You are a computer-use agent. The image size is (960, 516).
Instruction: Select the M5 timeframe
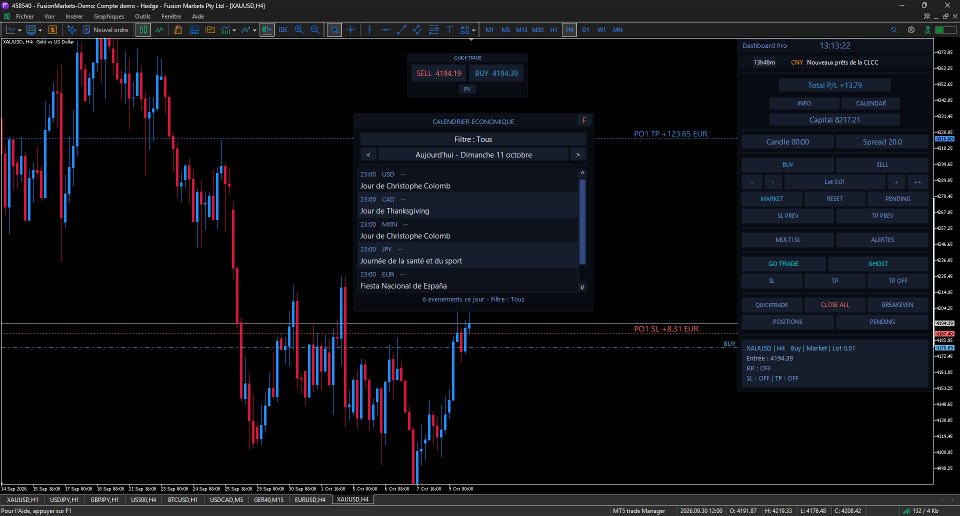coord(505,29)
